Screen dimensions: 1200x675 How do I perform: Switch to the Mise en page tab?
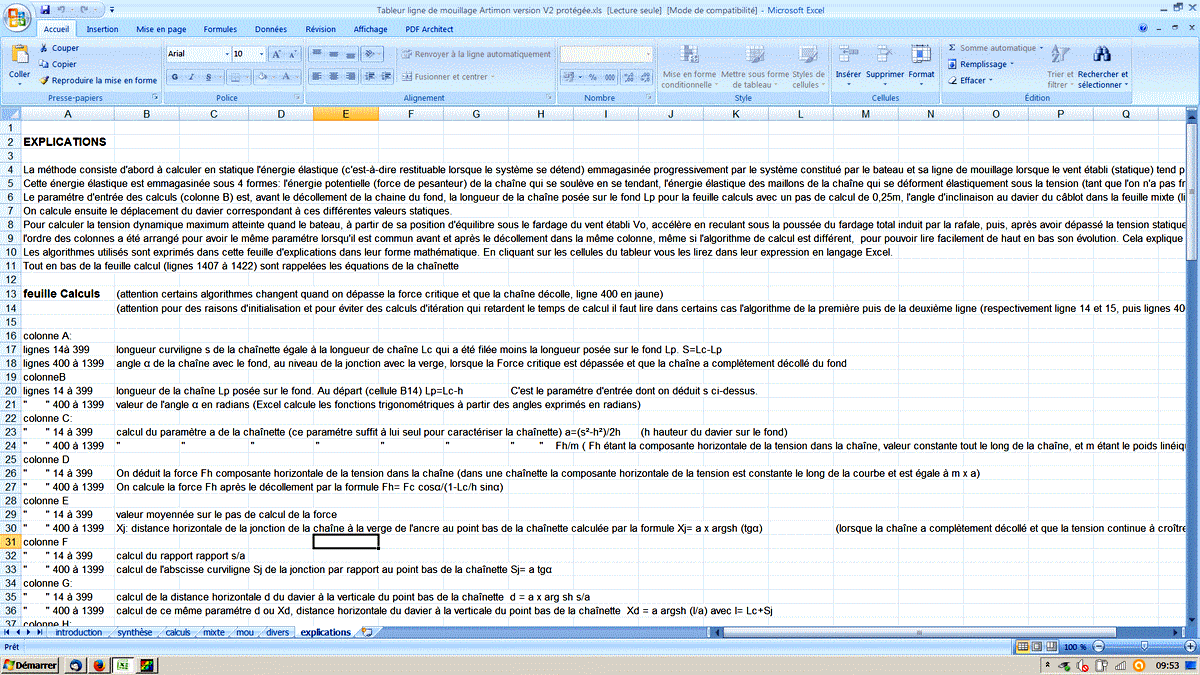click(x=161, y=29)
